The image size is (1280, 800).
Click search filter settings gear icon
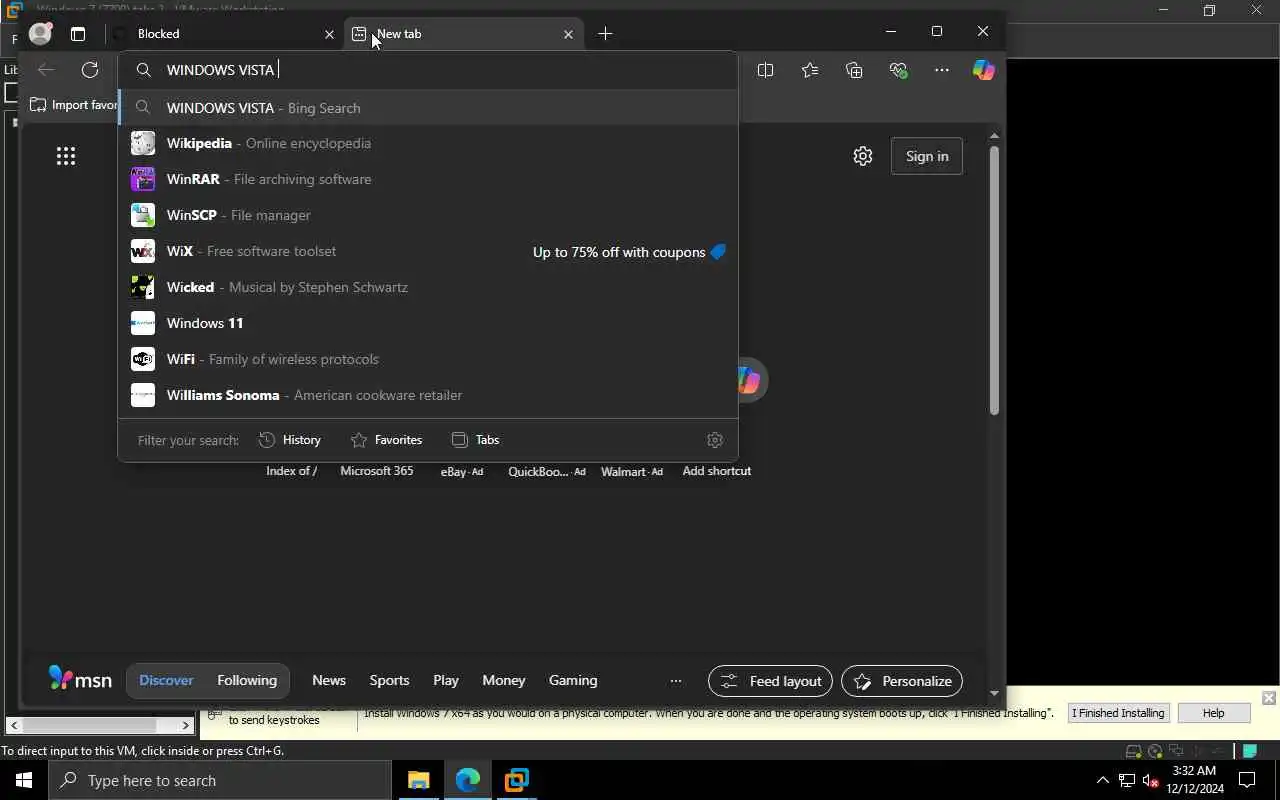tap(715, 440)
